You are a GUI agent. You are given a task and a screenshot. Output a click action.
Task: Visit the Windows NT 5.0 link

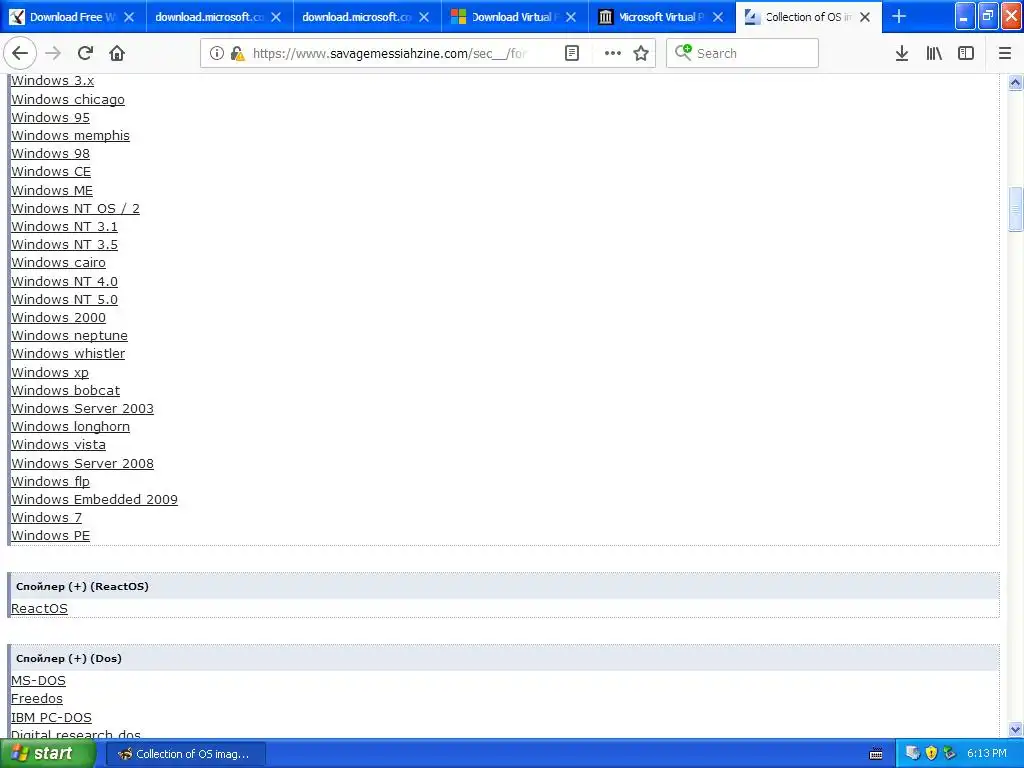(x=65, y=299)
